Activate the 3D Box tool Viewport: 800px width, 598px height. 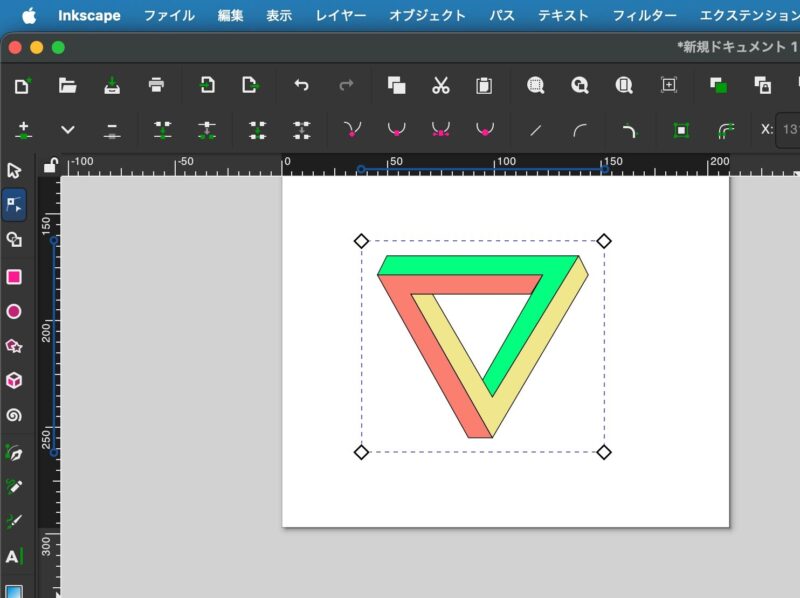coord(14,381)
